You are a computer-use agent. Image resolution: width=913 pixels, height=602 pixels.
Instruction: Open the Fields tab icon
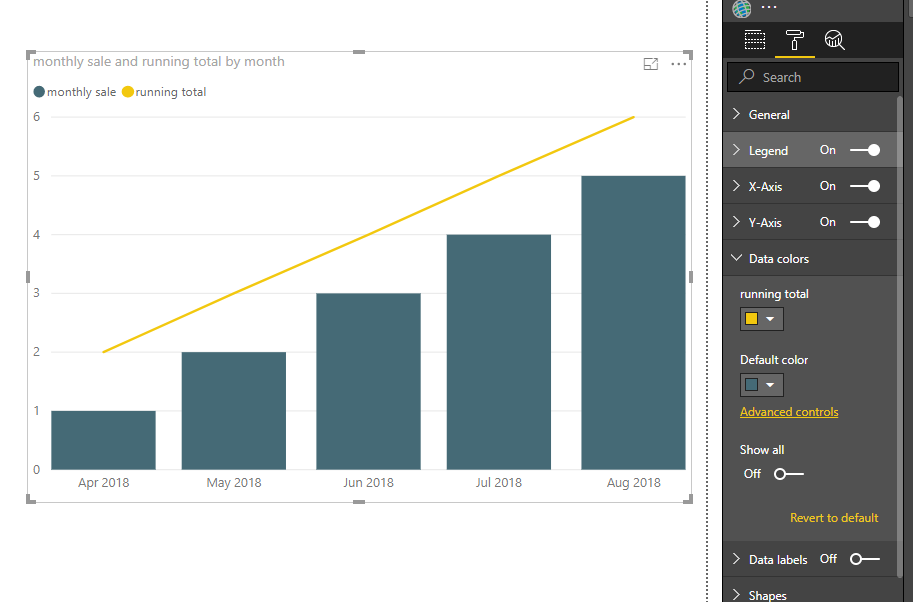click(755, 40)
